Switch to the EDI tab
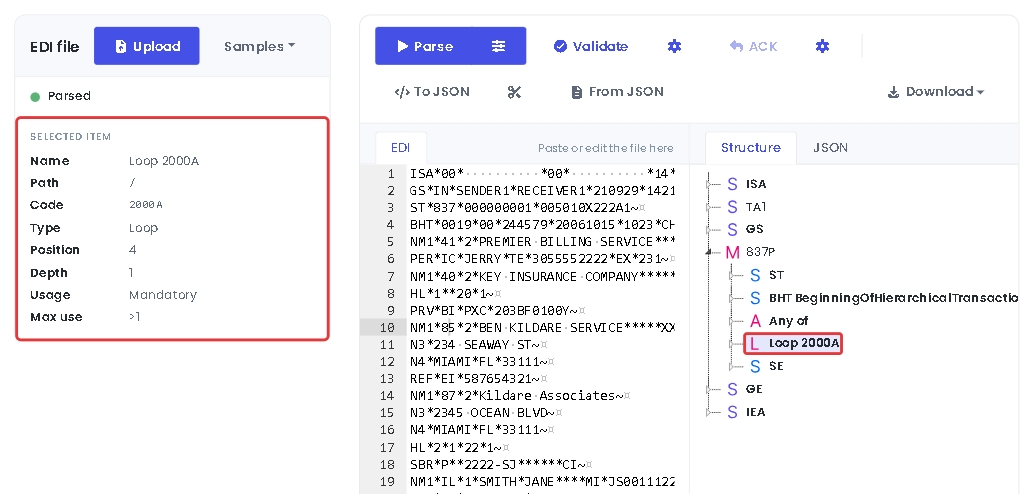Image resolution: width=1034 pixels, height=494 pixels. [401, 148]
